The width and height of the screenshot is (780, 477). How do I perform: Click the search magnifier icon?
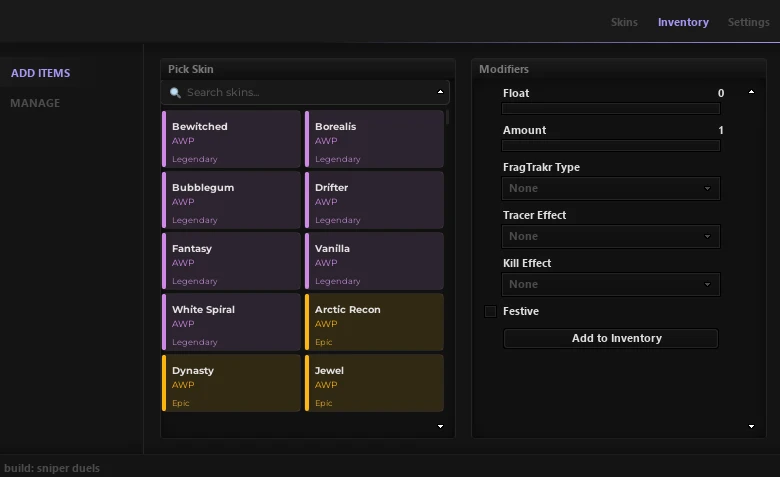(175, 93)
